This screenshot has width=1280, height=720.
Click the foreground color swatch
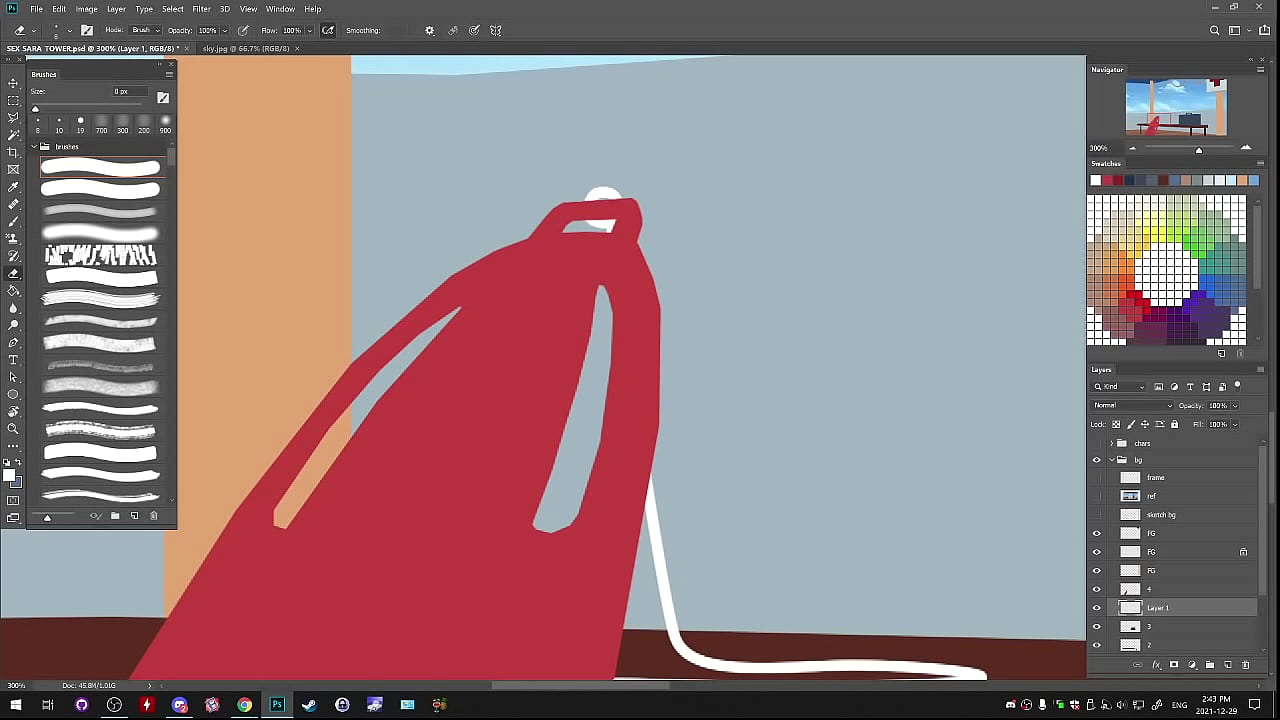point(9,475)
